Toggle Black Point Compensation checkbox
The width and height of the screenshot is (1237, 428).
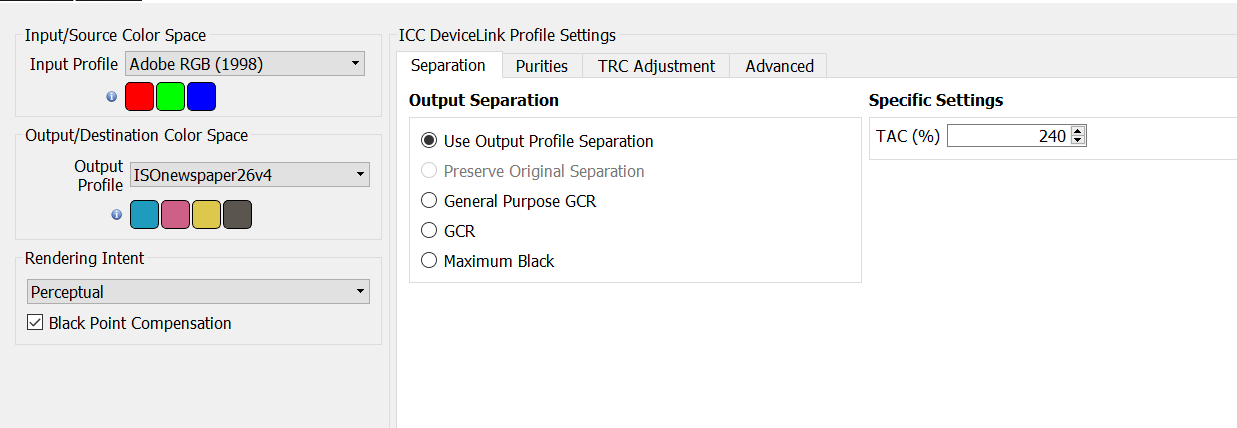click(35, 323)
